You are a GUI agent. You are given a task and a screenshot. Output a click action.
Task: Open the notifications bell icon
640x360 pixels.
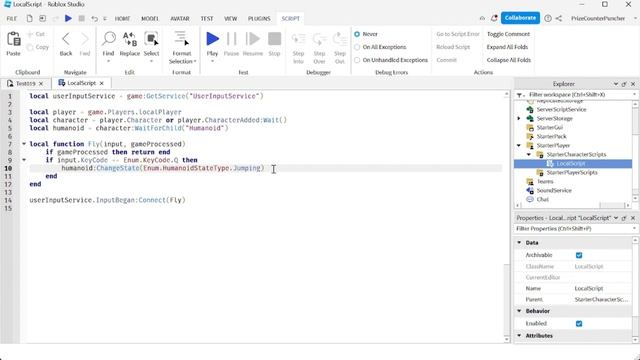[x=494, y=18]
